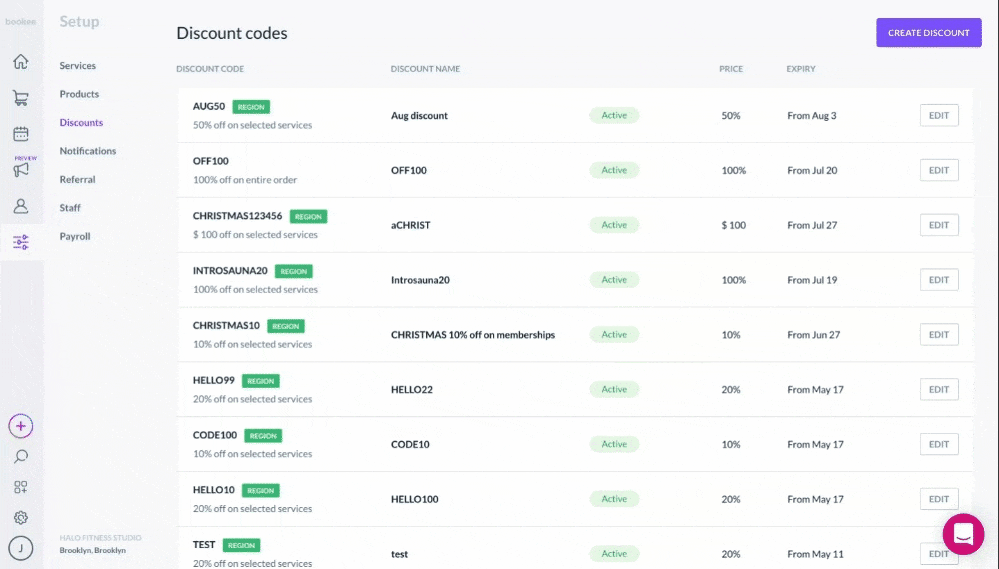The width and height of the screenshot is (999, 569).
Task: Click the purple plus quick-add icon
Action: [21, 426]
